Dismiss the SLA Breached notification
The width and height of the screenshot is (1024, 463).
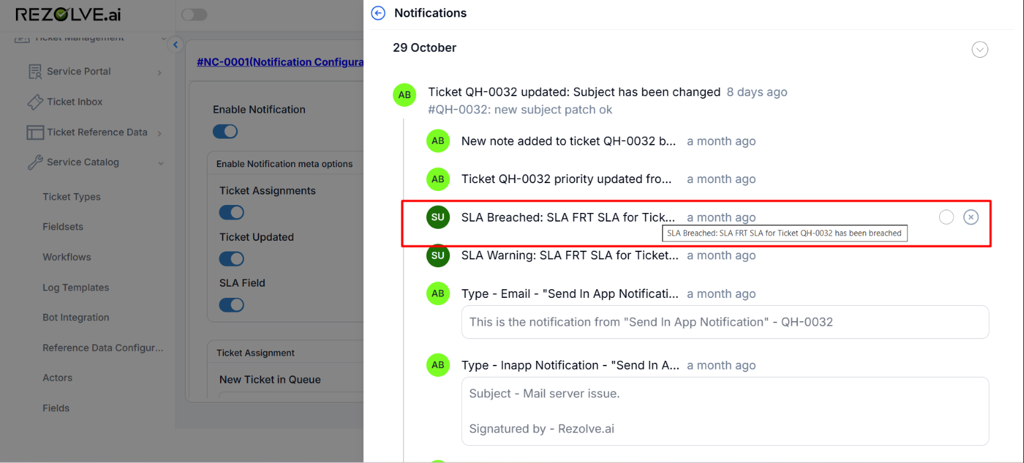point(970,217)
